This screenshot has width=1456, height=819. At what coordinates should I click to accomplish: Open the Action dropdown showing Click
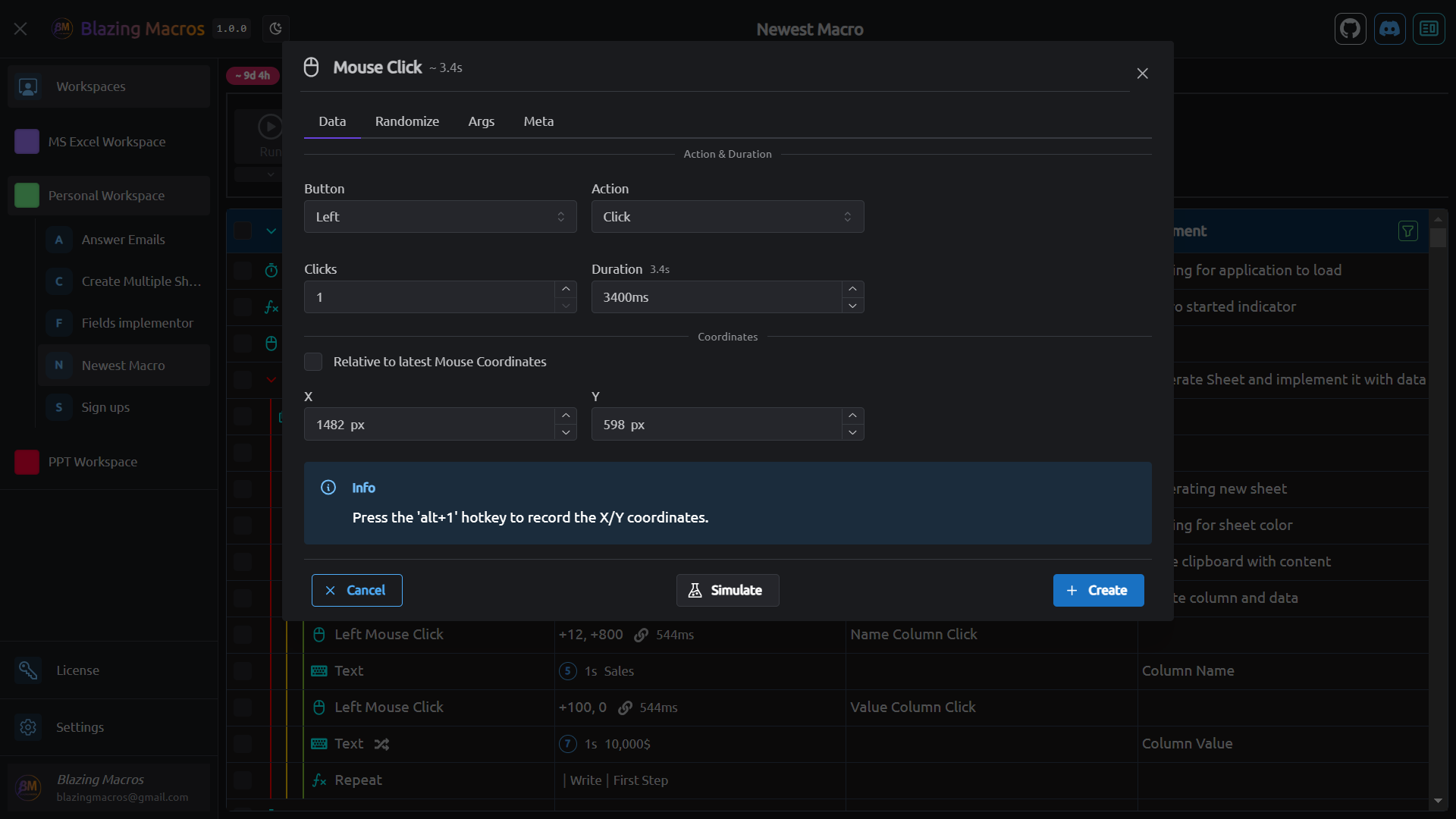[x=726, y=217]
